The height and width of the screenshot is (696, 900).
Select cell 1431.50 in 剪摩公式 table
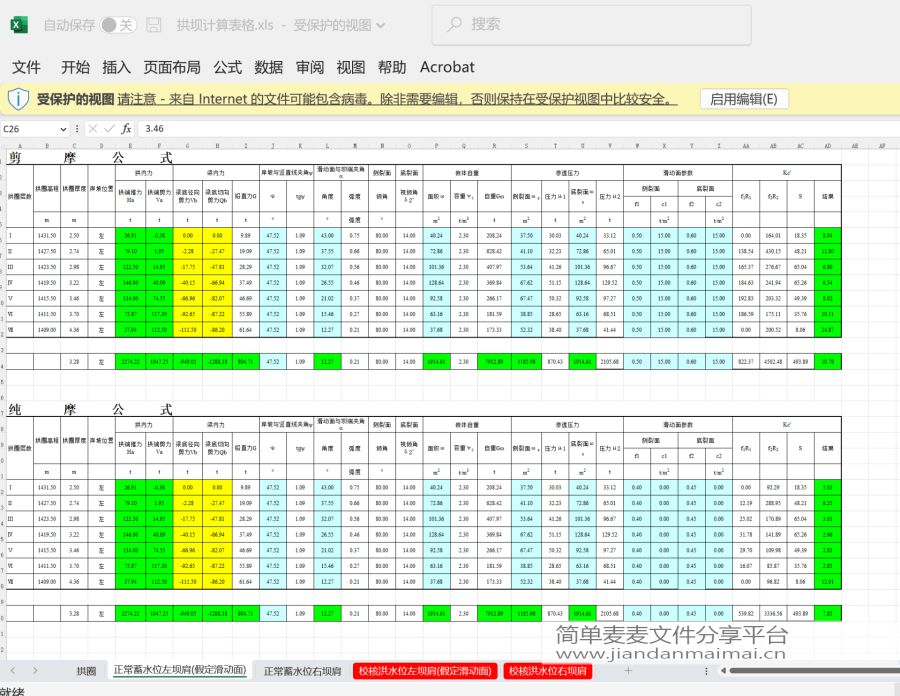pos(47,235)
